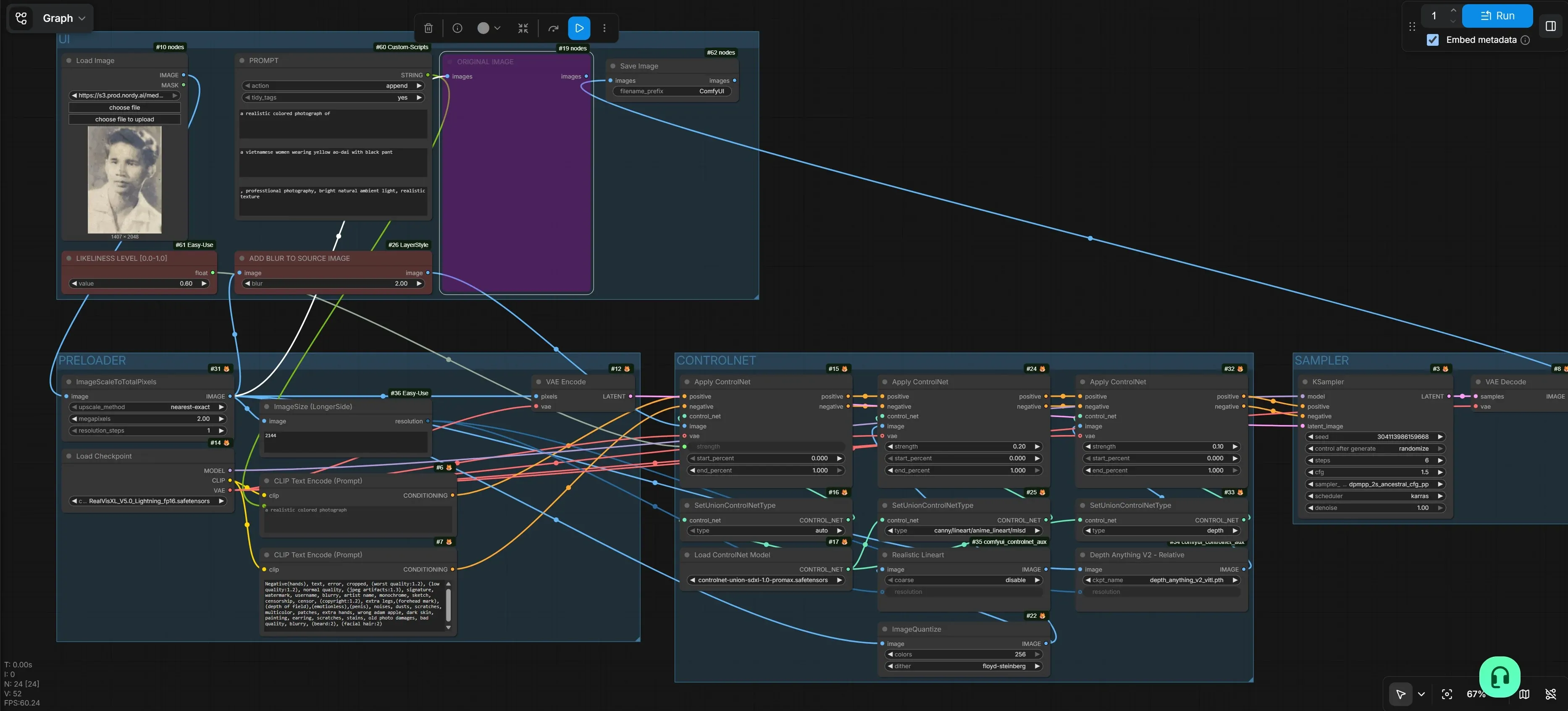Viewport: 1568px width, 711px height.
Task: Collapse the KSampler node via its title dot
Action: (1305, 382)
